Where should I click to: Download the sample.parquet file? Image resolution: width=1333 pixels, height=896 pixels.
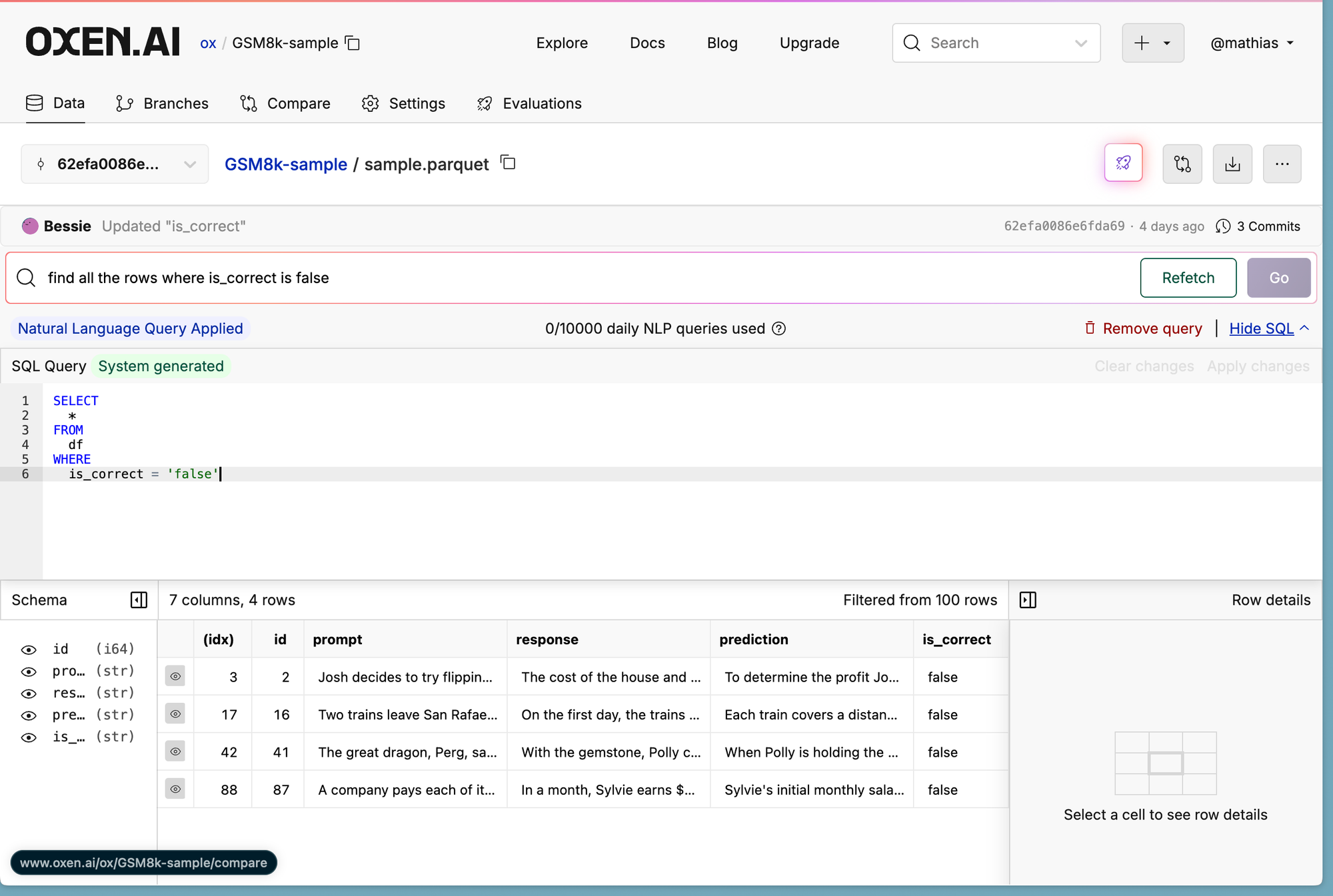tap(1232, 164)
